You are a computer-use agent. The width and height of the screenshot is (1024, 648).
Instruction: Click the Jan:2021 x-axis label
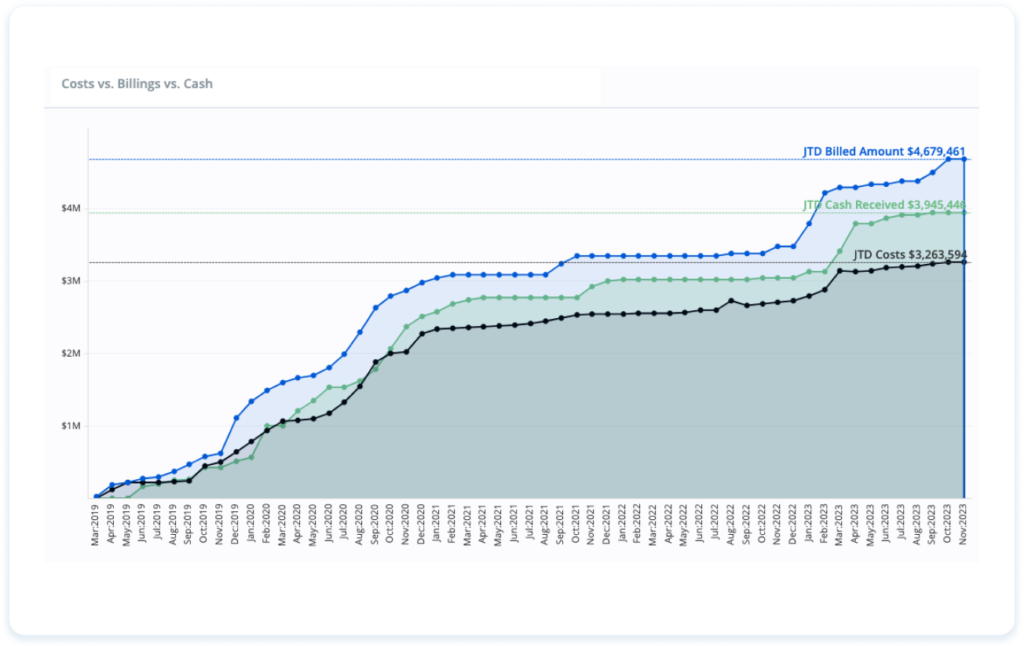436,525
